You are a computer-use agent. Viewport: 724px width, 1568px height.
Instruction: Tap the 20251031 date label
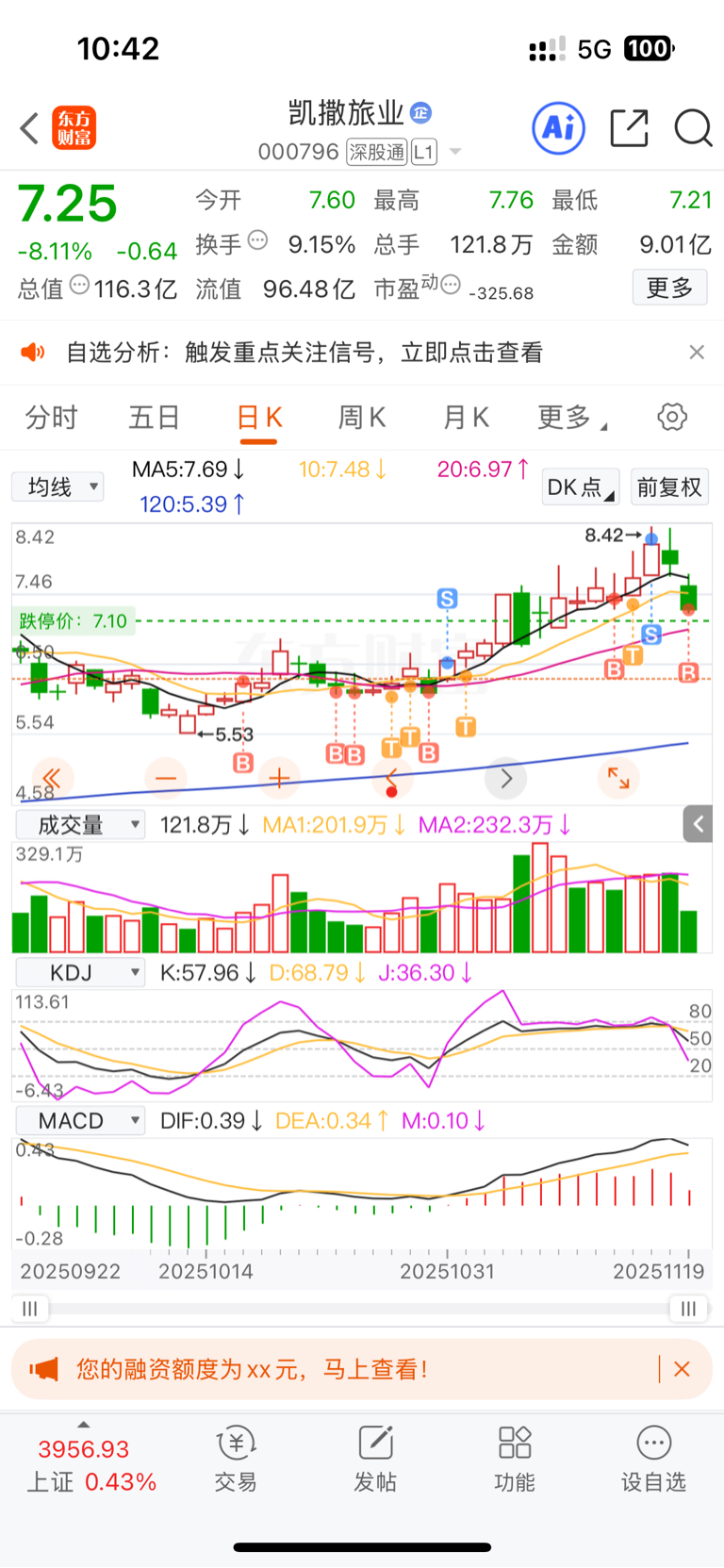pos(447,1271)
